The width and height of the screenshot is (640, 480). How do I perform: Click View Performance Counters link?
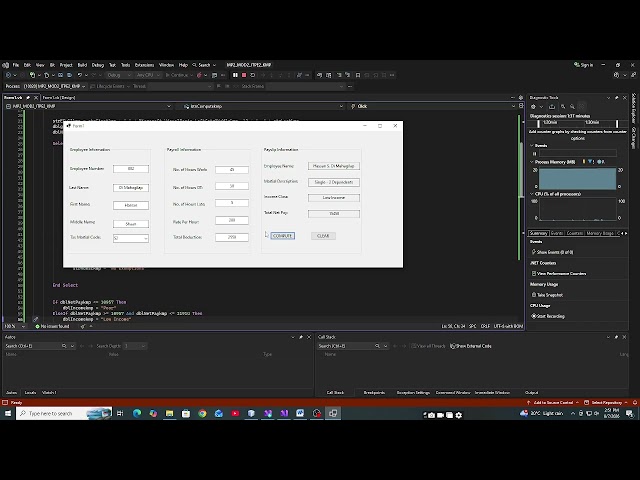click(561, 273)
